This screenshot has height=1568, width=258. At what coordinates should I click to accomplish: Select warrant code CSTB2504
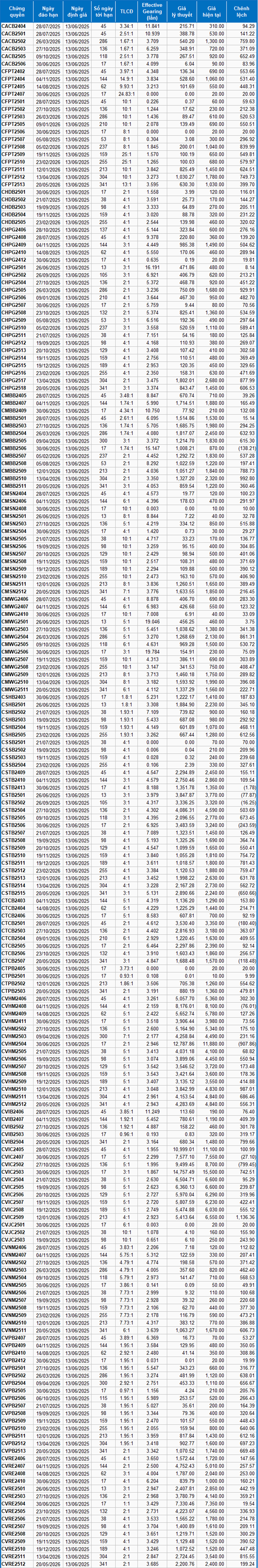tap(14, 810)
